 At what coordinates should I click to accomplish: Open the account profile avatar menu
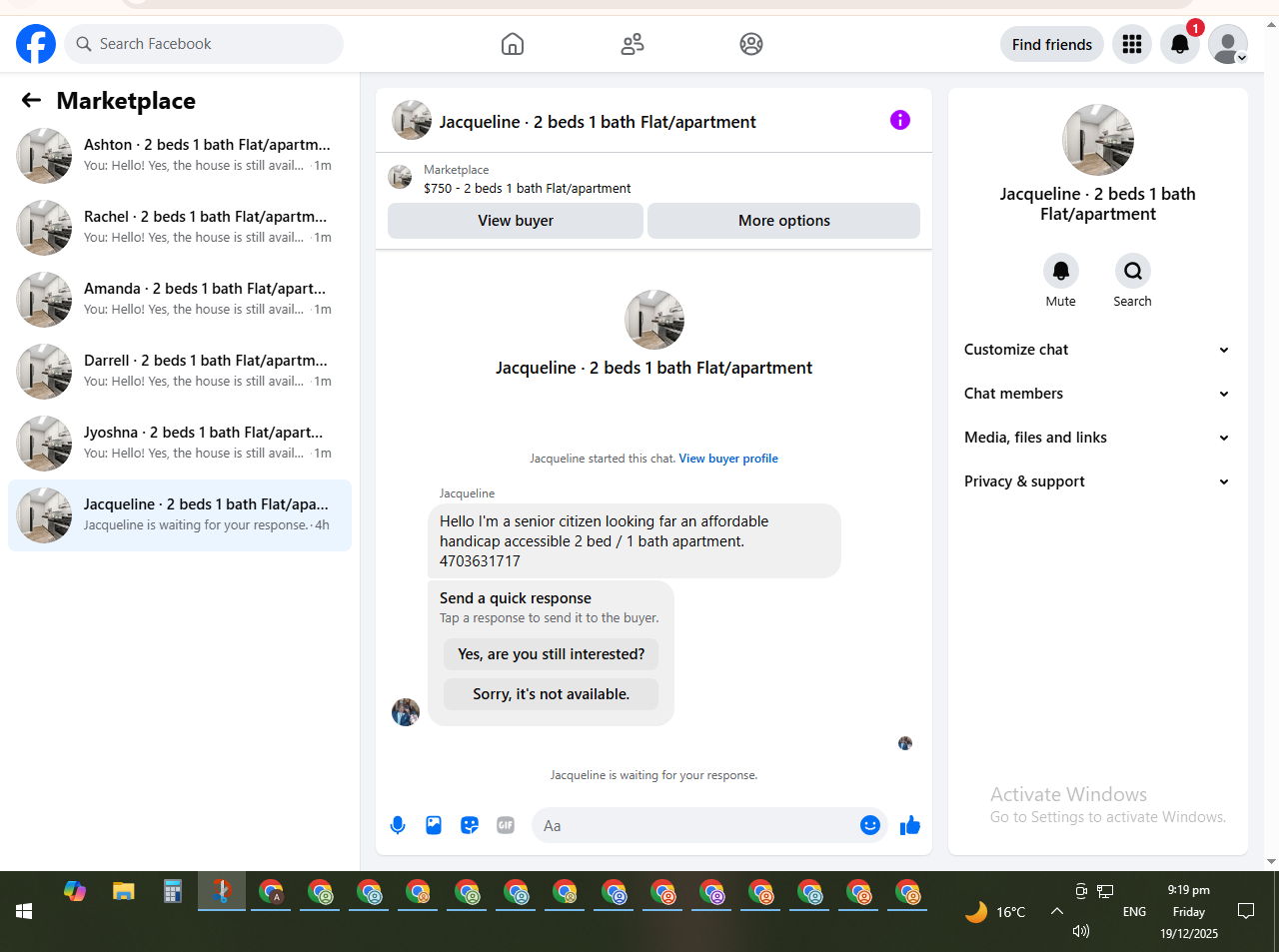point(1228,44)
